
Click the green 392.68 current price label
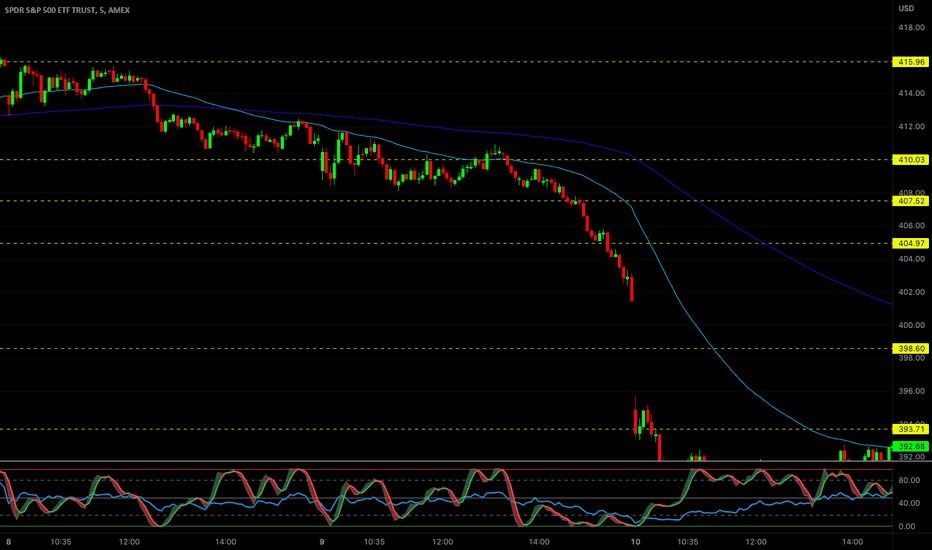coord(911,446)
